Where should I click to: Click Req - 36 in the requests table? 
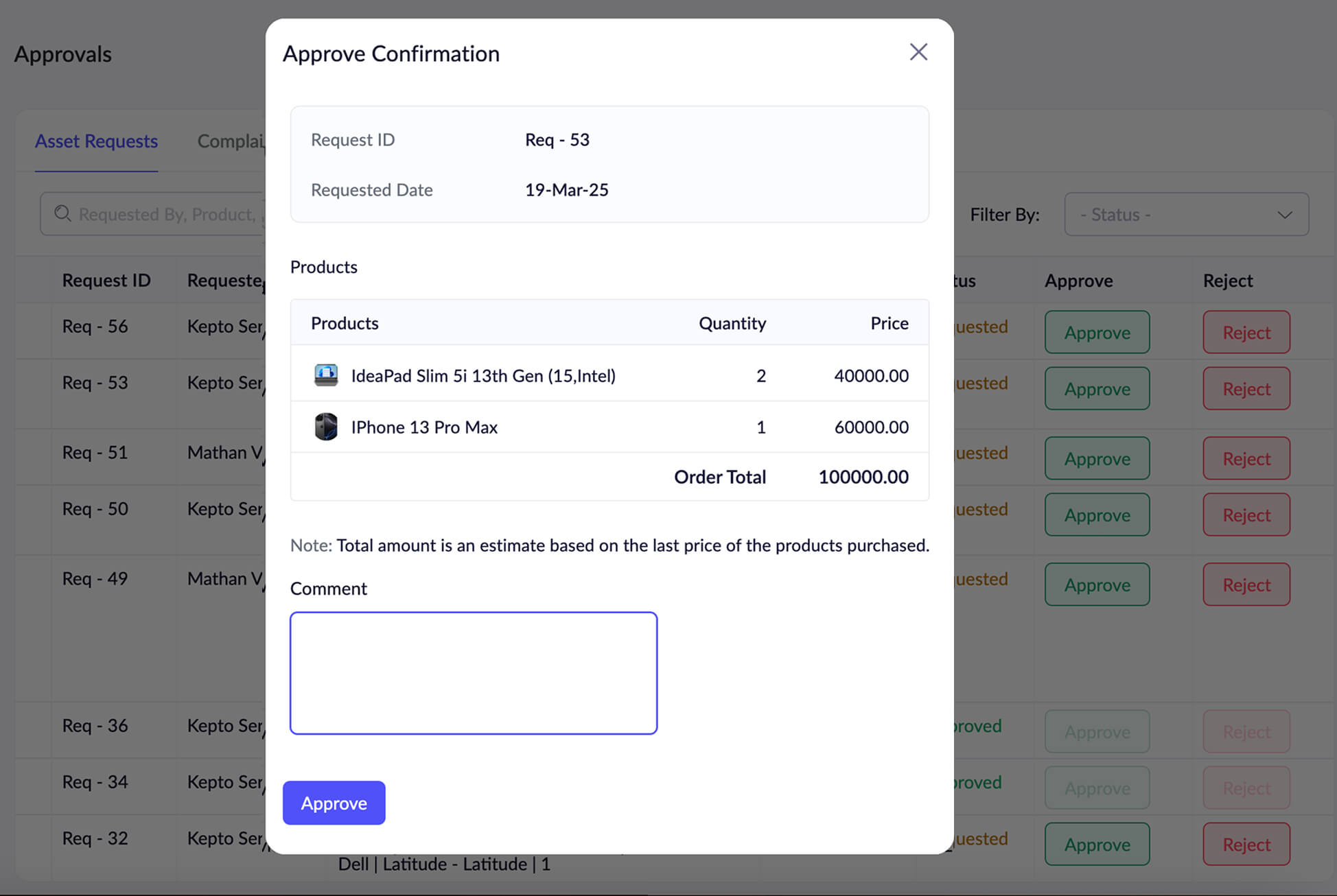click(x=95, y=725)
